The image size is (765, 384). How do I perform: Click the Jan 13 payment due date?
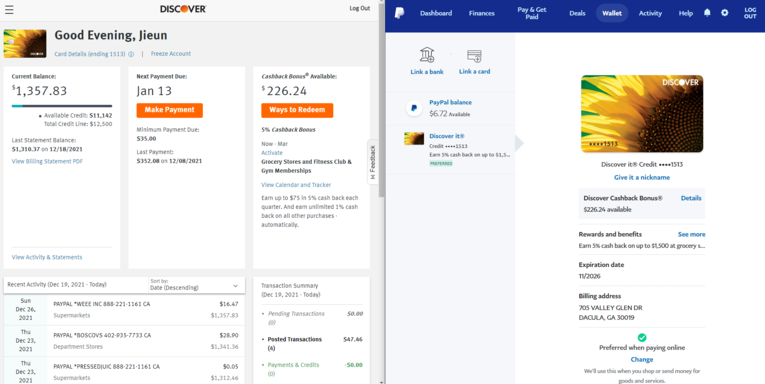[154, 91]
